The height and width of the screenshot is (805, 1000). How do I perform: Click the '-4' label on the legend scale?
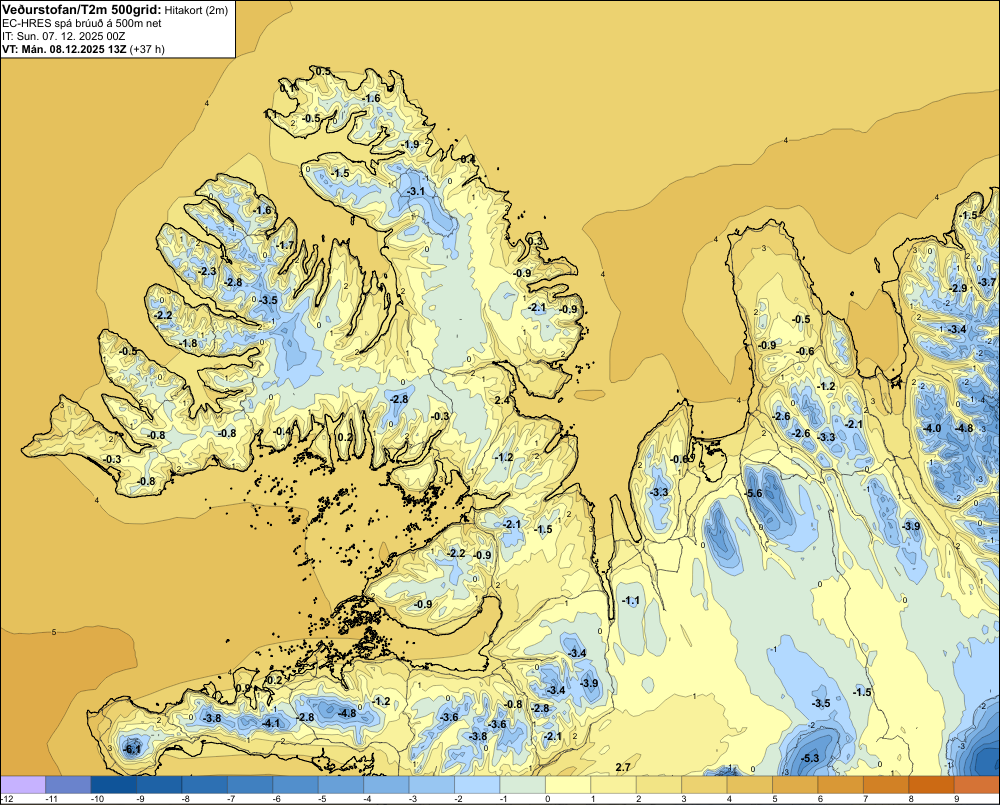[x=367, y=799]
